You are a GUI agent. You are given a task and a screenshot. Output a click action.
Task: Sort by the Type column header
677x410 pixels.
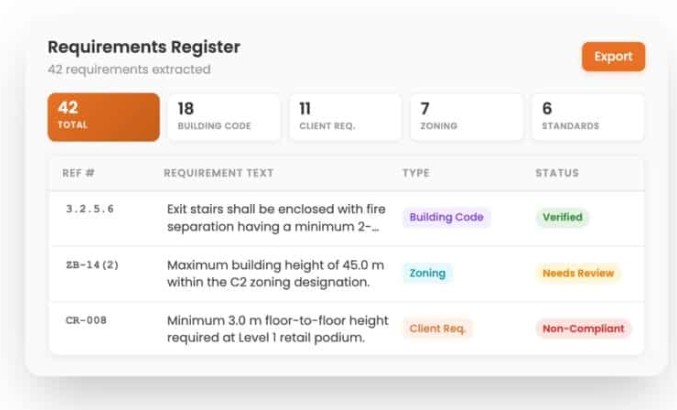tap(416, 173)
